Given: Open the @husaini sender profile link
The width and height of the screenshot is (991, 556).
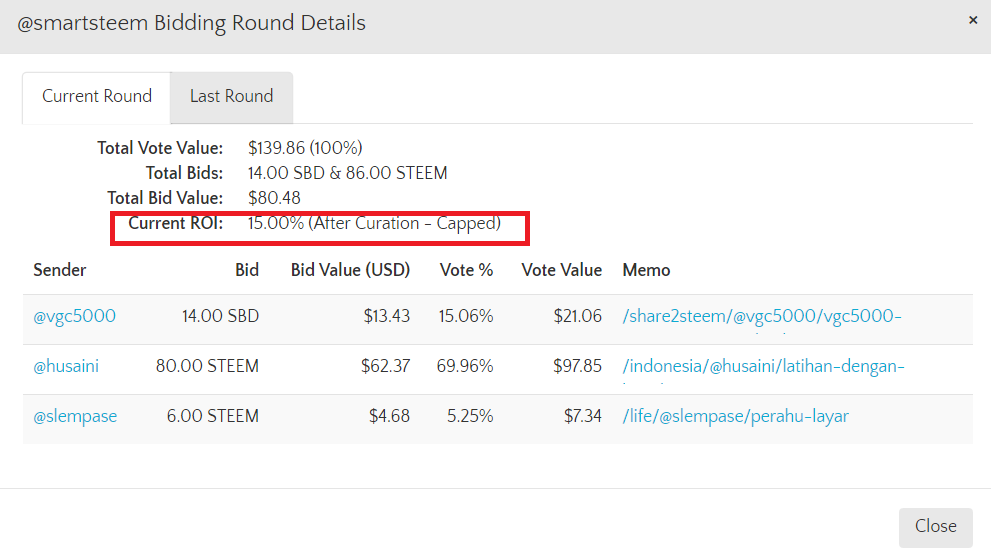Looking at the screenshot, I should (66, 366).
